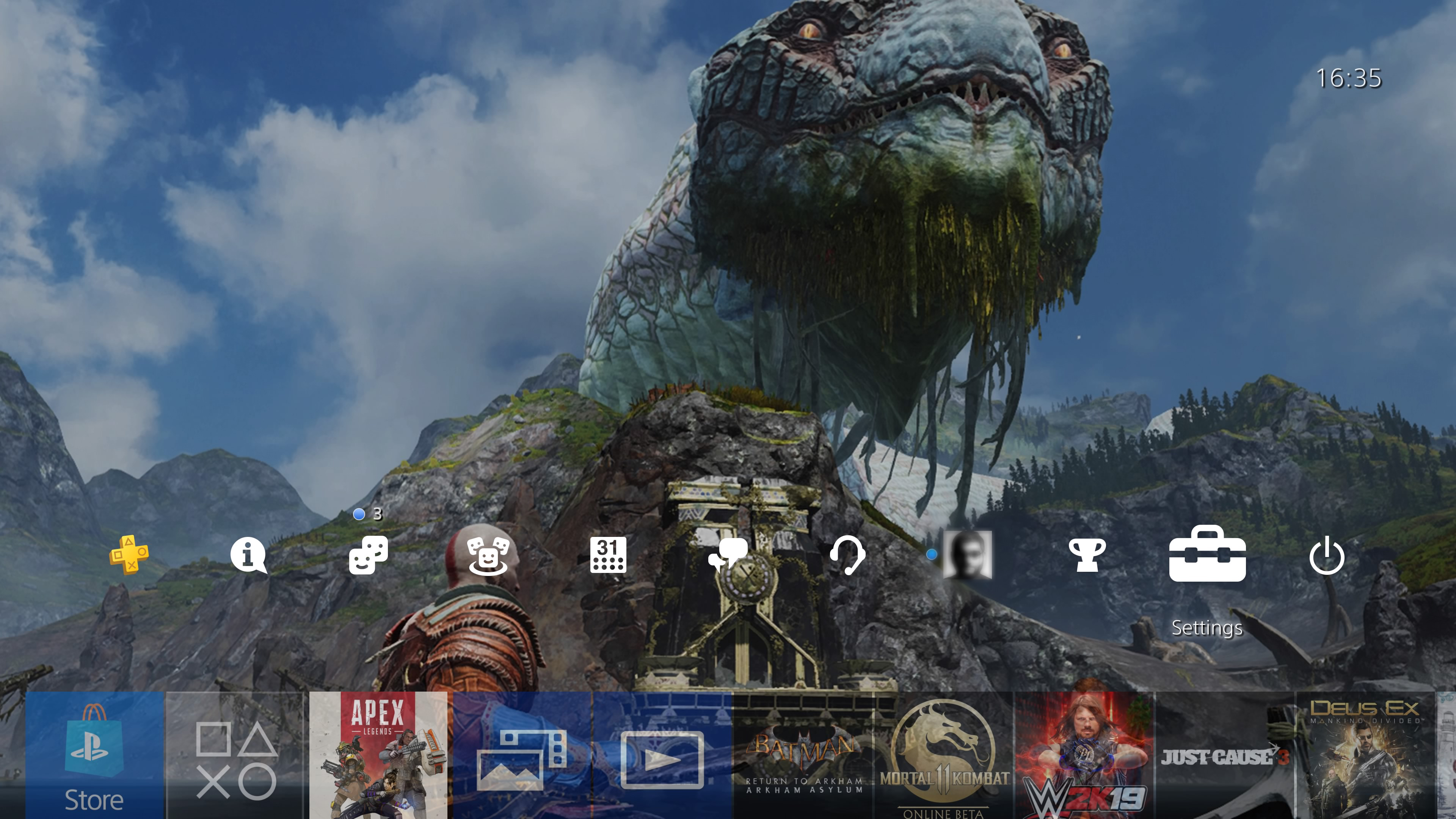Open the PlayStation shapes symbols tile
Screen dimensions: 1456x819
click(236, 755)
